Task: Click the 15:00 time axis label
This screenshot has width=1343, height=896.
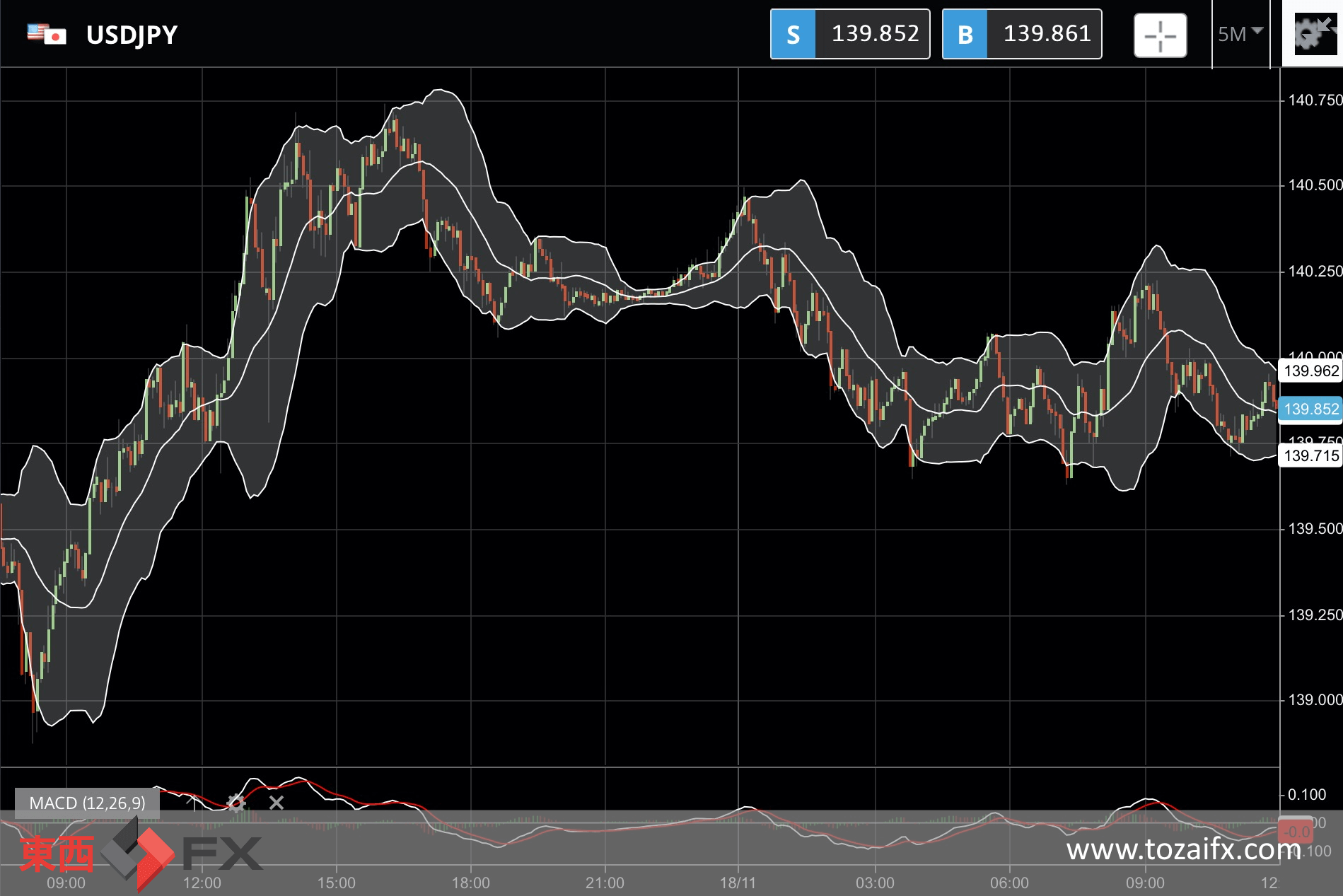Action: 336,883
